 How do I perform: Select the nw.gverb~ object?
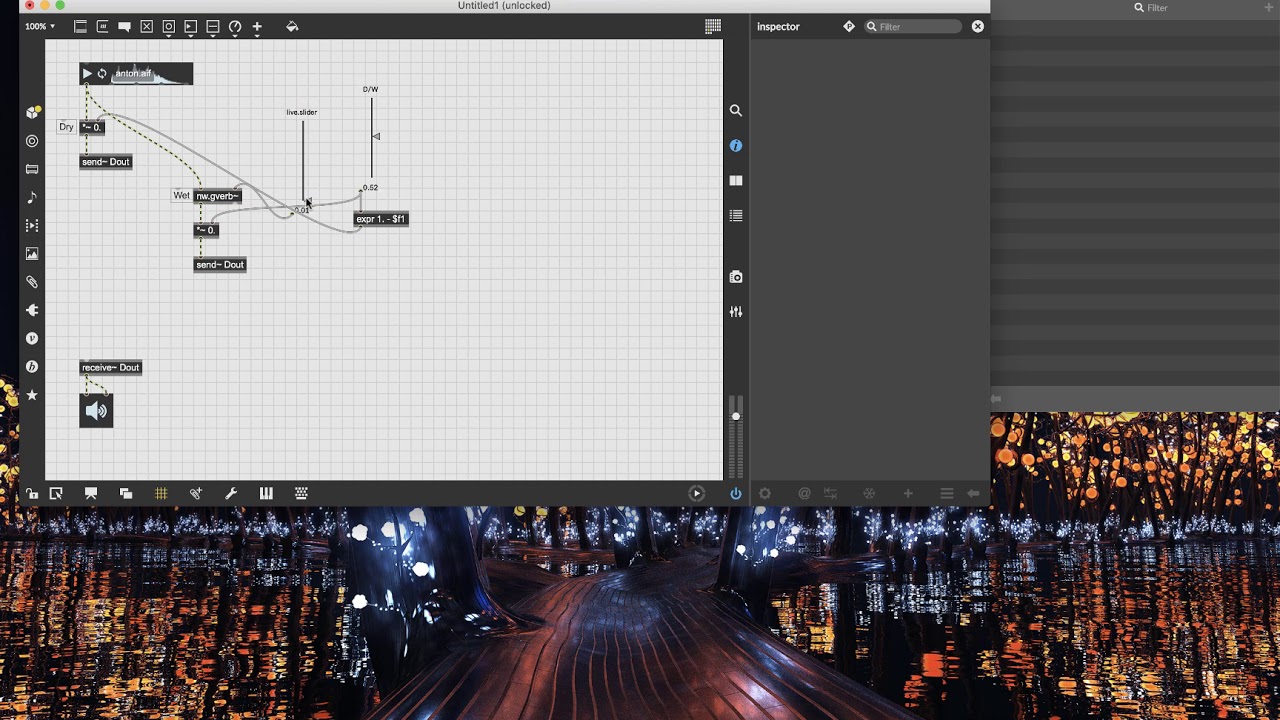(217, 196)
